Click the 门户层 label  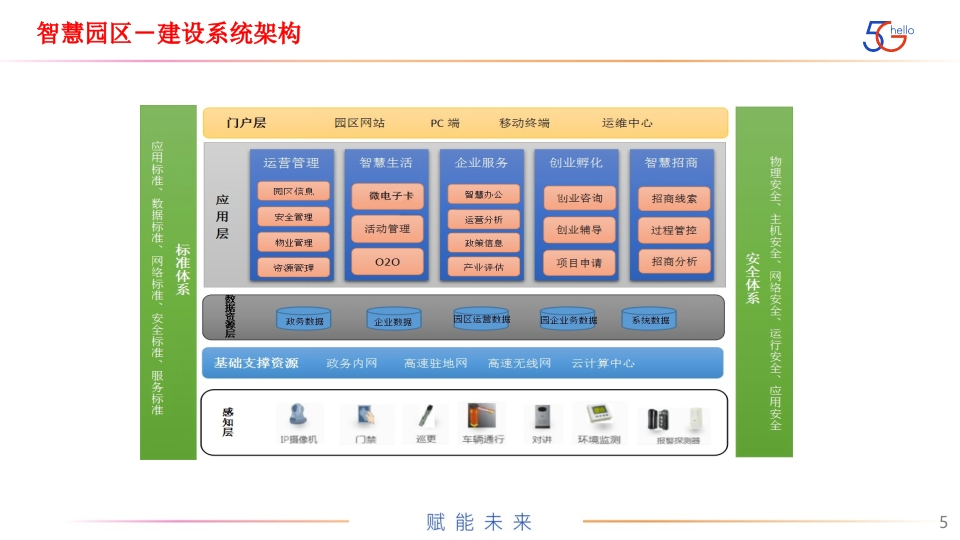[x=246, y=123]
